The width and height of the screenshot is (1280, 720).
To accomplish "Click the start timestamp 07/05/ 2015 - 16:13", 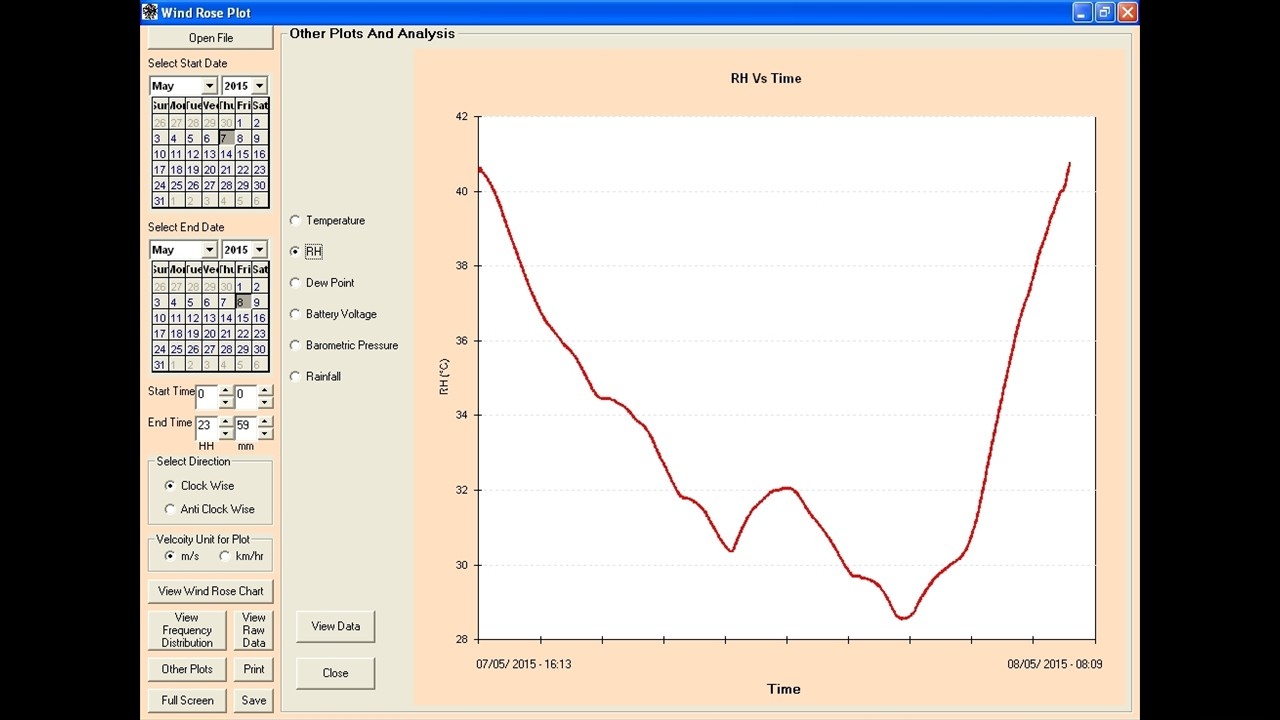I will [524, 664].
